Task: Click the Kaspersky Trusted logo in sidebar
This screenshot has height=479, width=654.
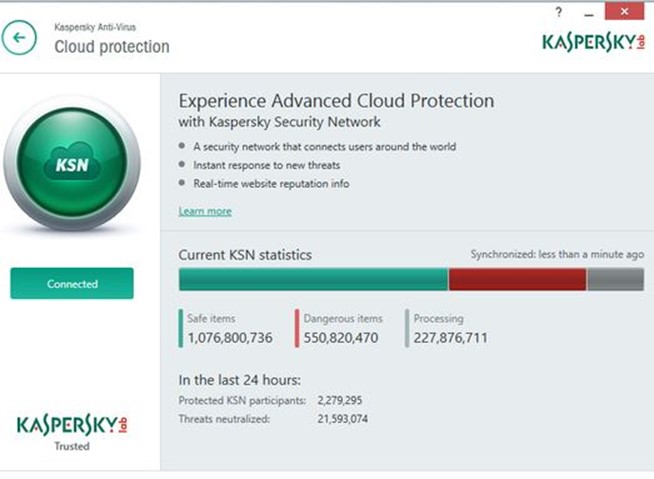Action: tap(72, 433)
